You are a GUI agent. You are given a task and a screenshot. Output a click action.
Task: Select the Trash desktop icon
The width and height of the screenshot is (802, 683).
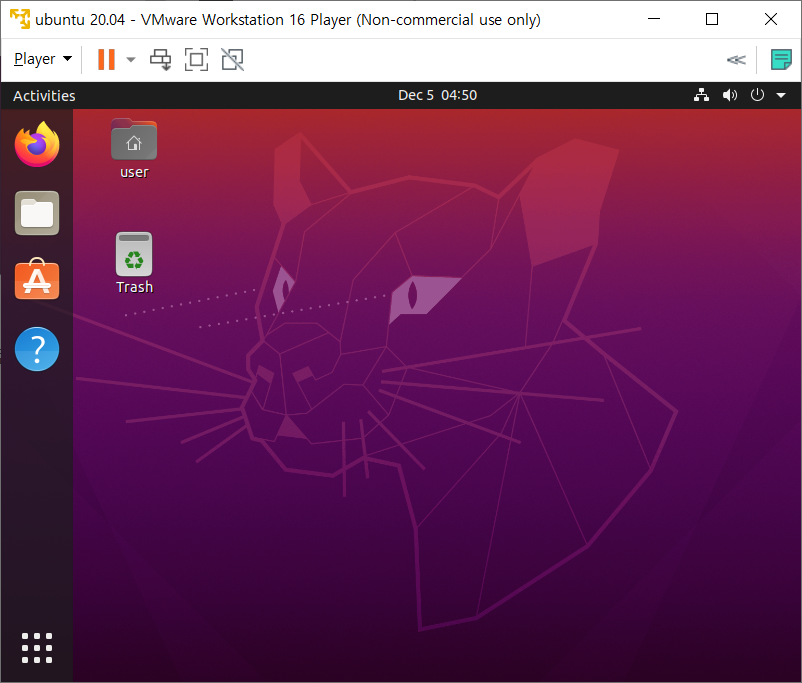click(x=134, y=263)
